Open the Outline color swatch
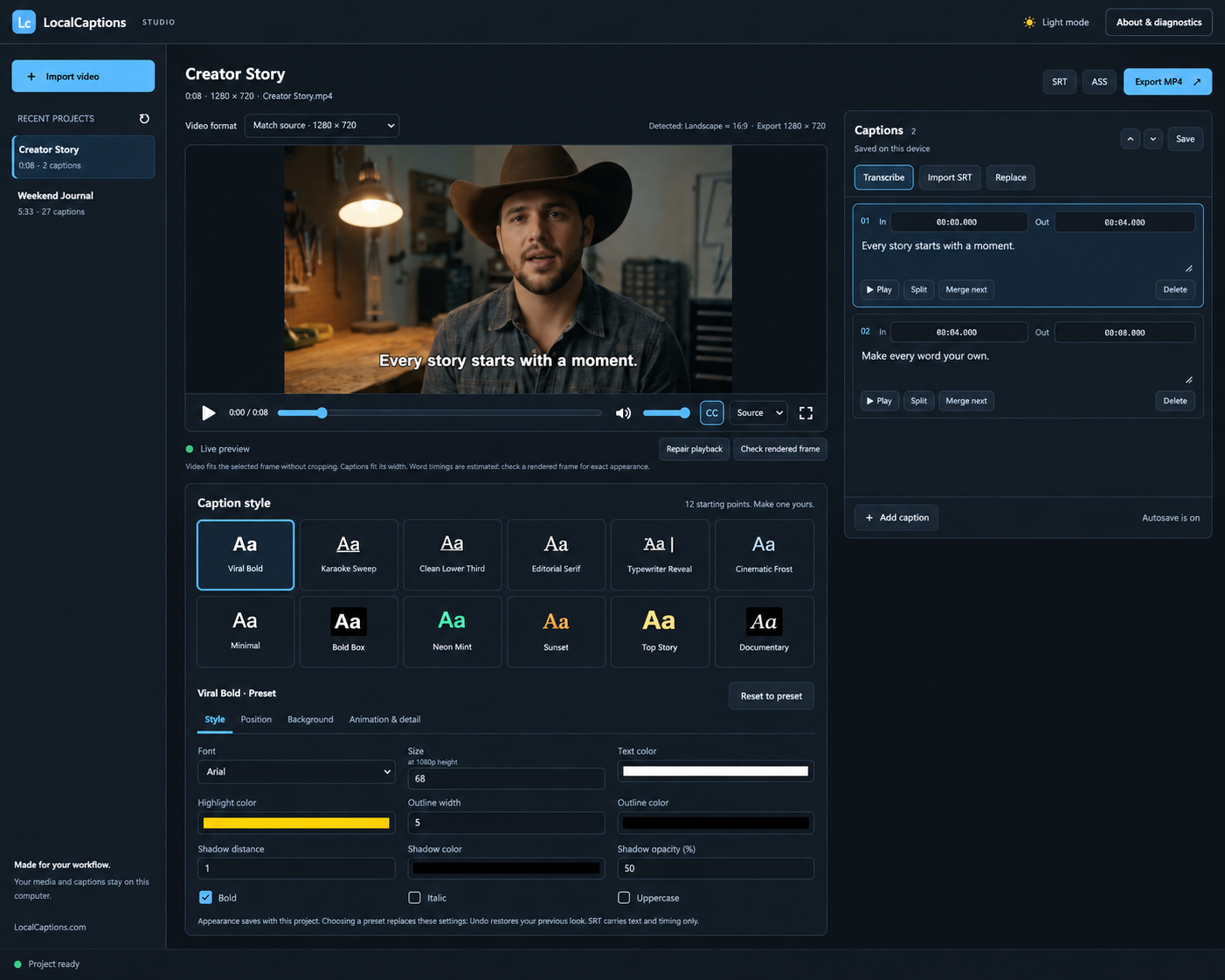This screenshot has height=980, width=1225. tap(716, 823)
